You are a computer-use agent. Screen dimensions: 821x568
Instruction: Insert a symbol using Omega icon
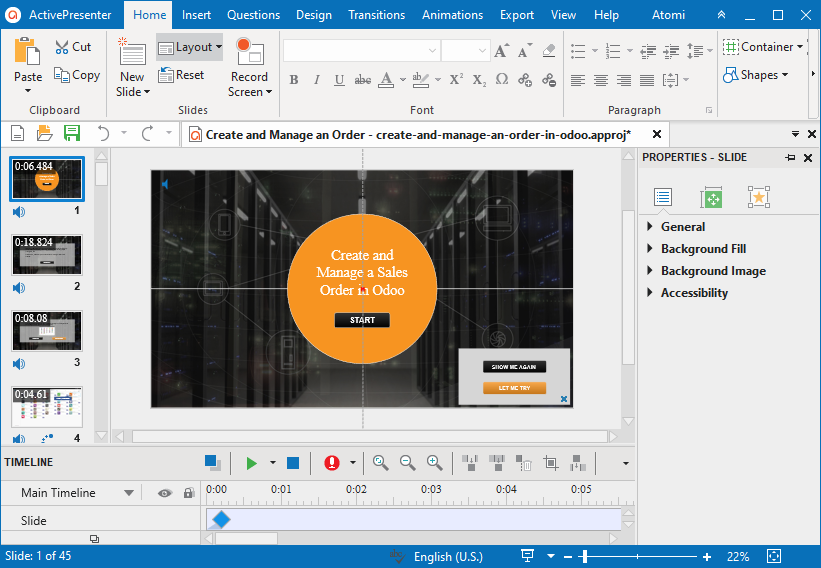[x=502, y=80]
